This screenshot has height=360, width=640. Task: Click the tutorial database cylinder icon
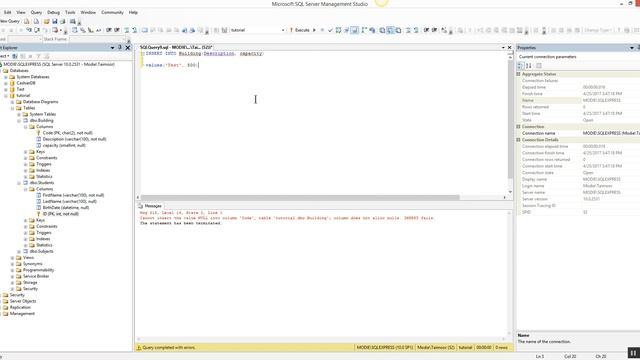(x=12, y=96)
